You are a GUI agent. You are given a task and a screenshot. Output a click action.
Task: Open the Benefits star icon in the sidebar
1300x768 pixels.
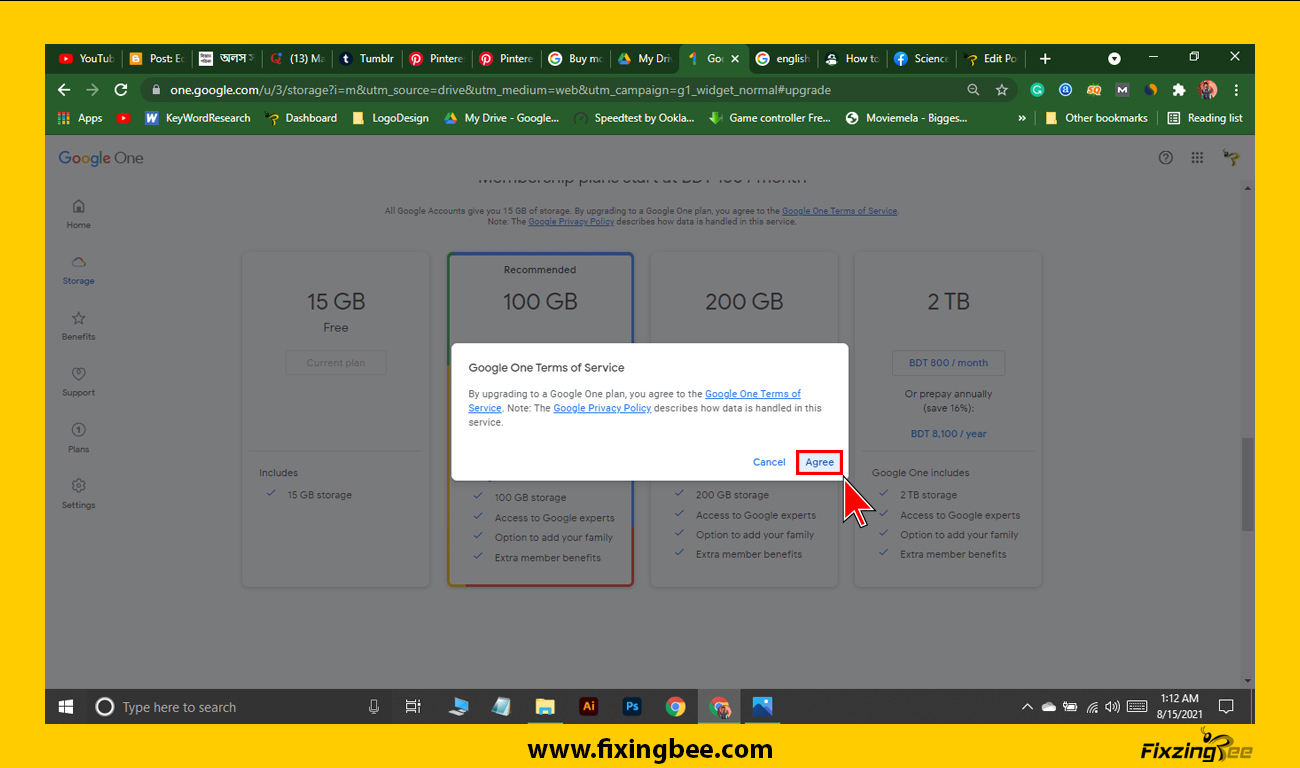coord(78,319)
